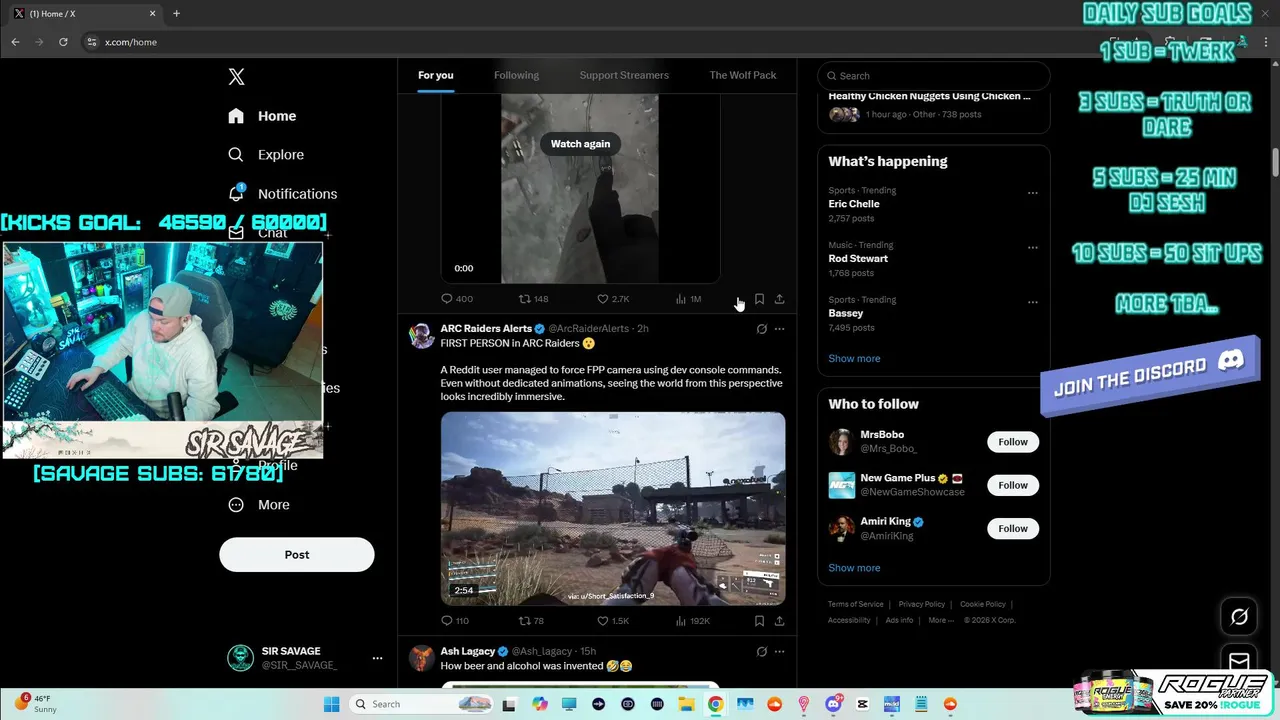1280x720 pixels.
Task: Open more options for Ash Lagacy post
Action: pos(780,652)
